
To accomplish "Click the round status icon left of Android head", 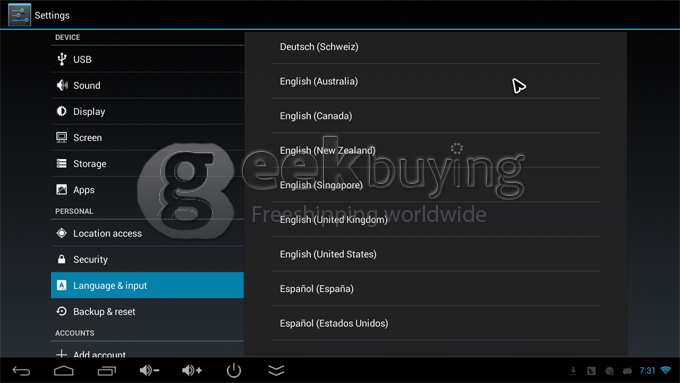I will pyautogui.click(x=609, y=371).
